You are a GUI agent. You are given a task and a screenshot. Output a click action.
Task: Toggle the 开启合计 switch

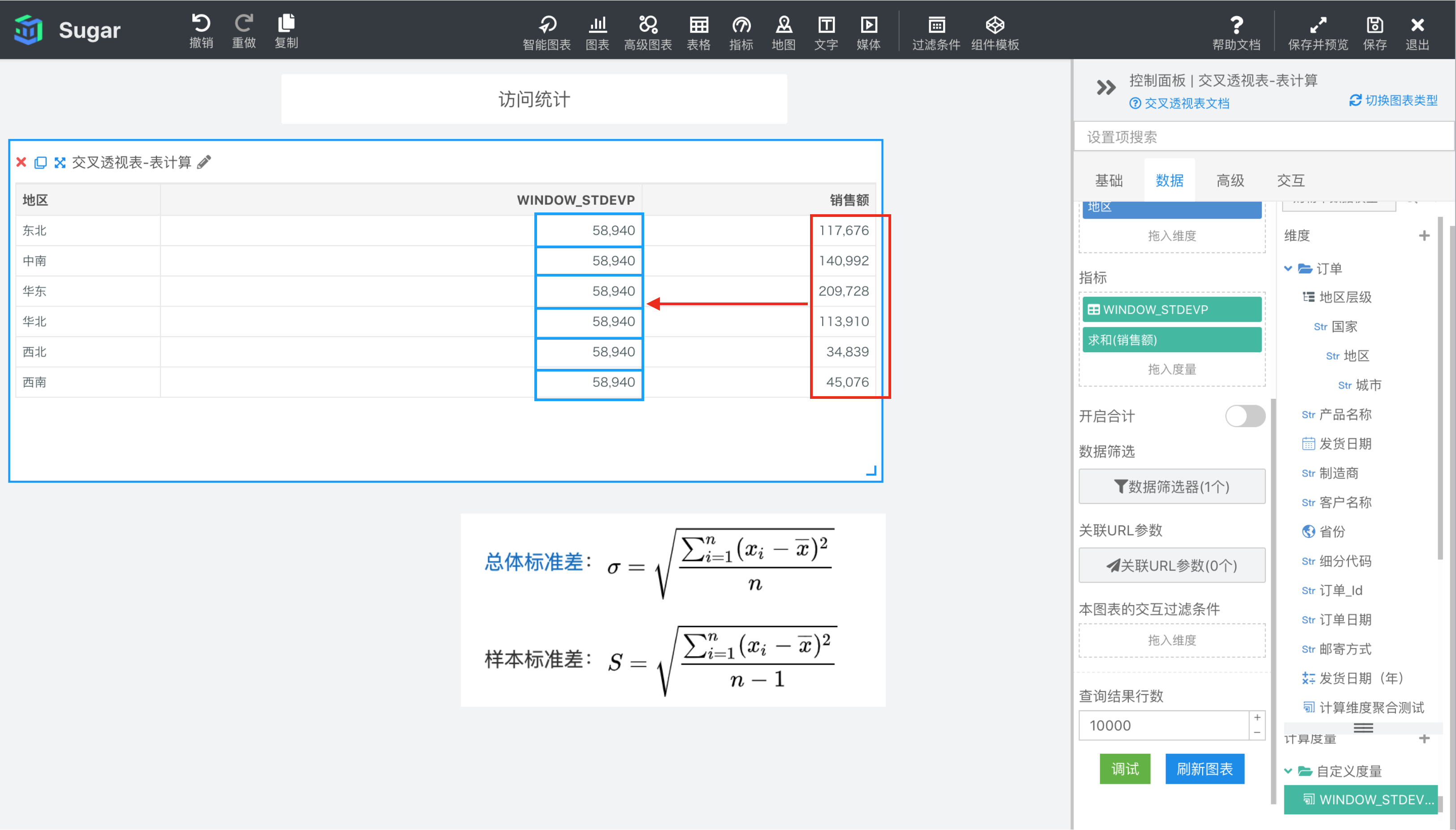tap(1245, 415)
